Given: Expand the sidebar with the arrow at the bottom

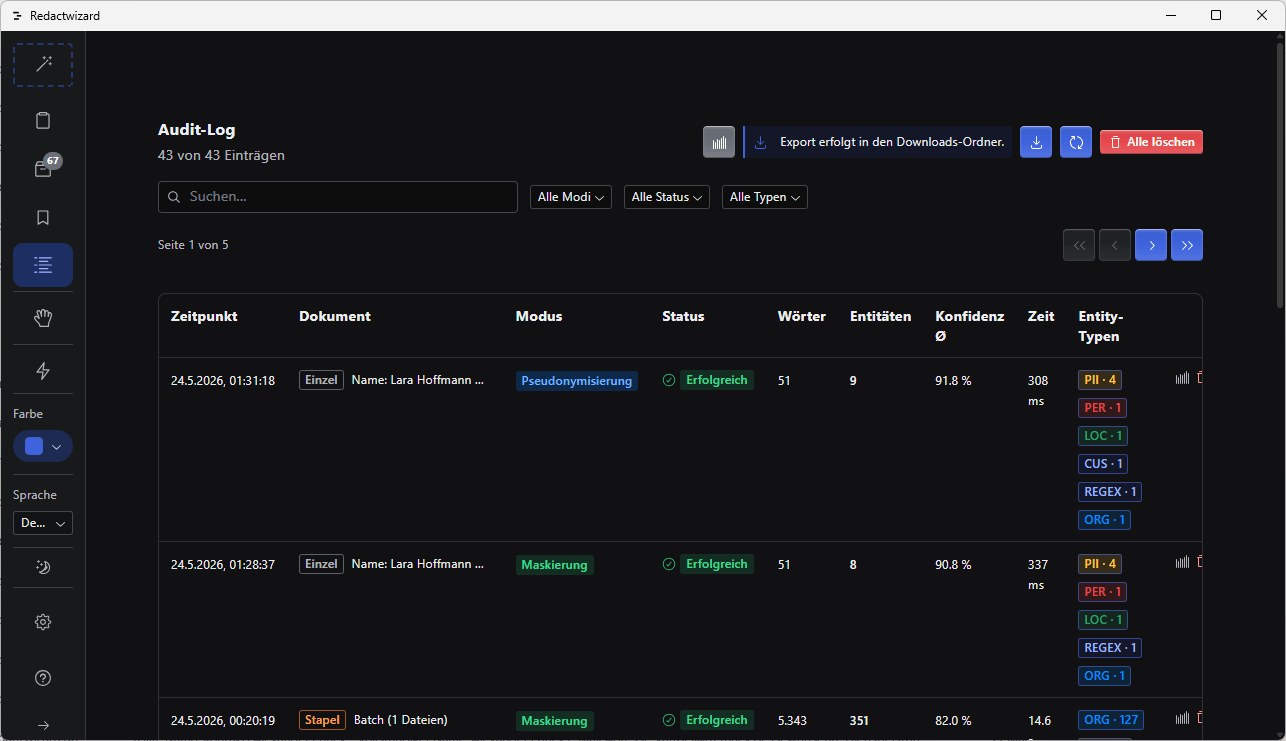Looking at the screenshot, I should point(43,725).
